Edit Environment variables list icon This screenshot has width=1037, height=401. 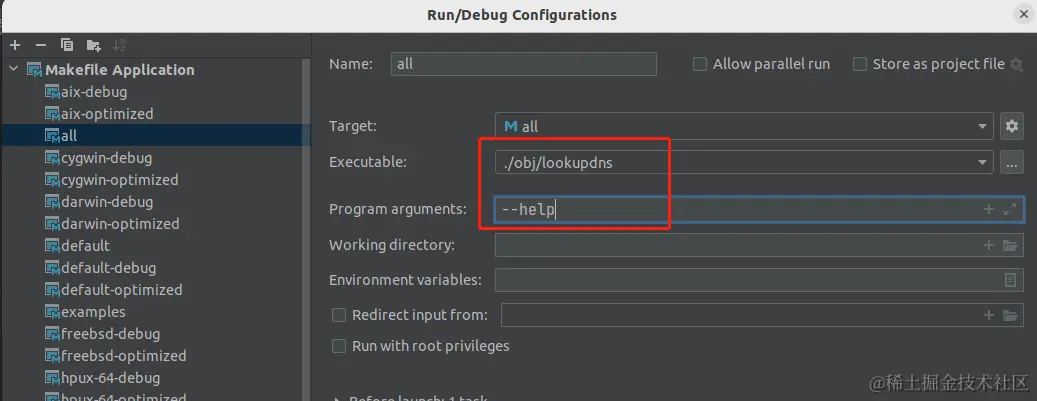[1010, 280]
